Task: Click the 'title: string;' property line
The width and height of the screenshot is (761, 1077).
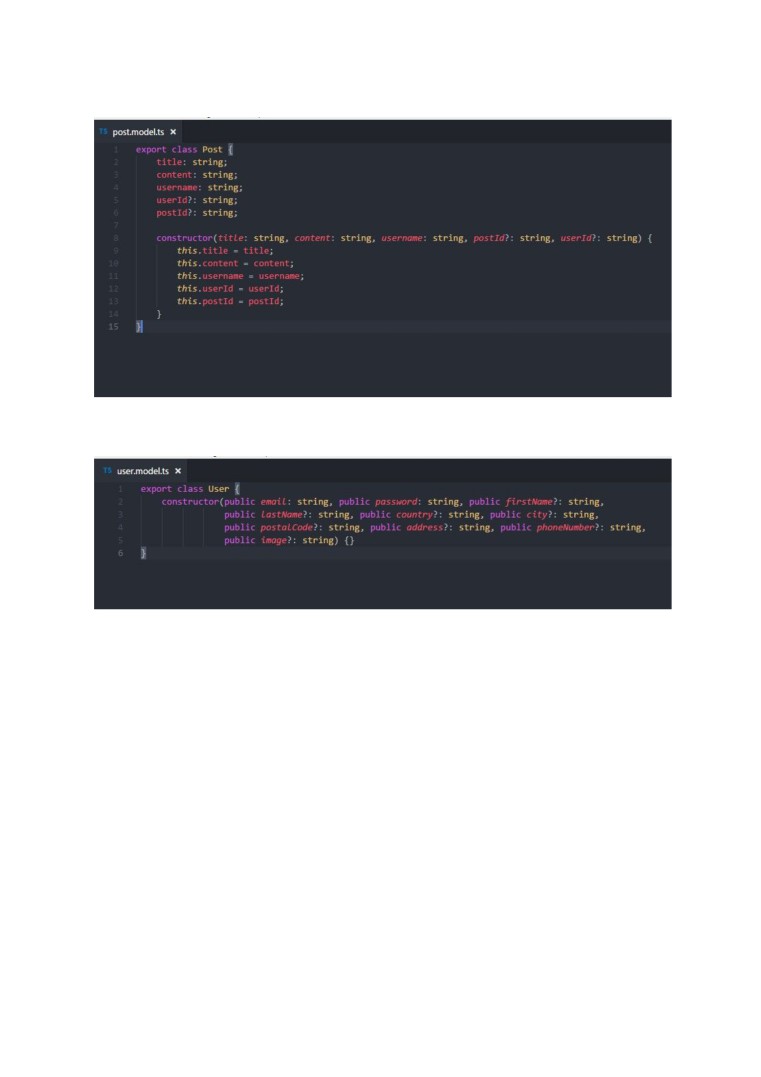Action: click(x=192, y=162)
